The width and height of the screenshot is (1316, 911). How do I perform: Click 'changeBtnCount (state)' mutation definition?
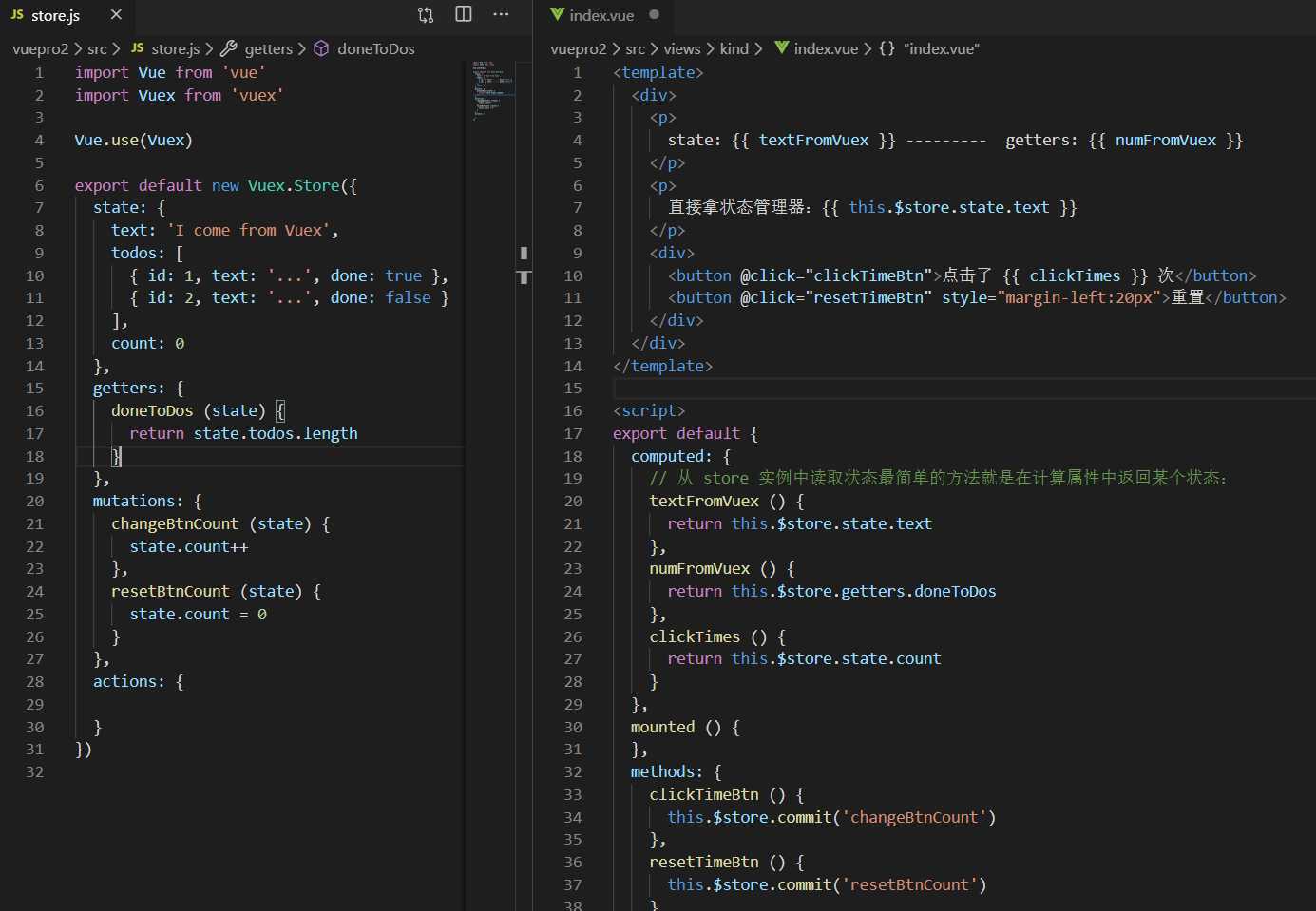point(211,523)
